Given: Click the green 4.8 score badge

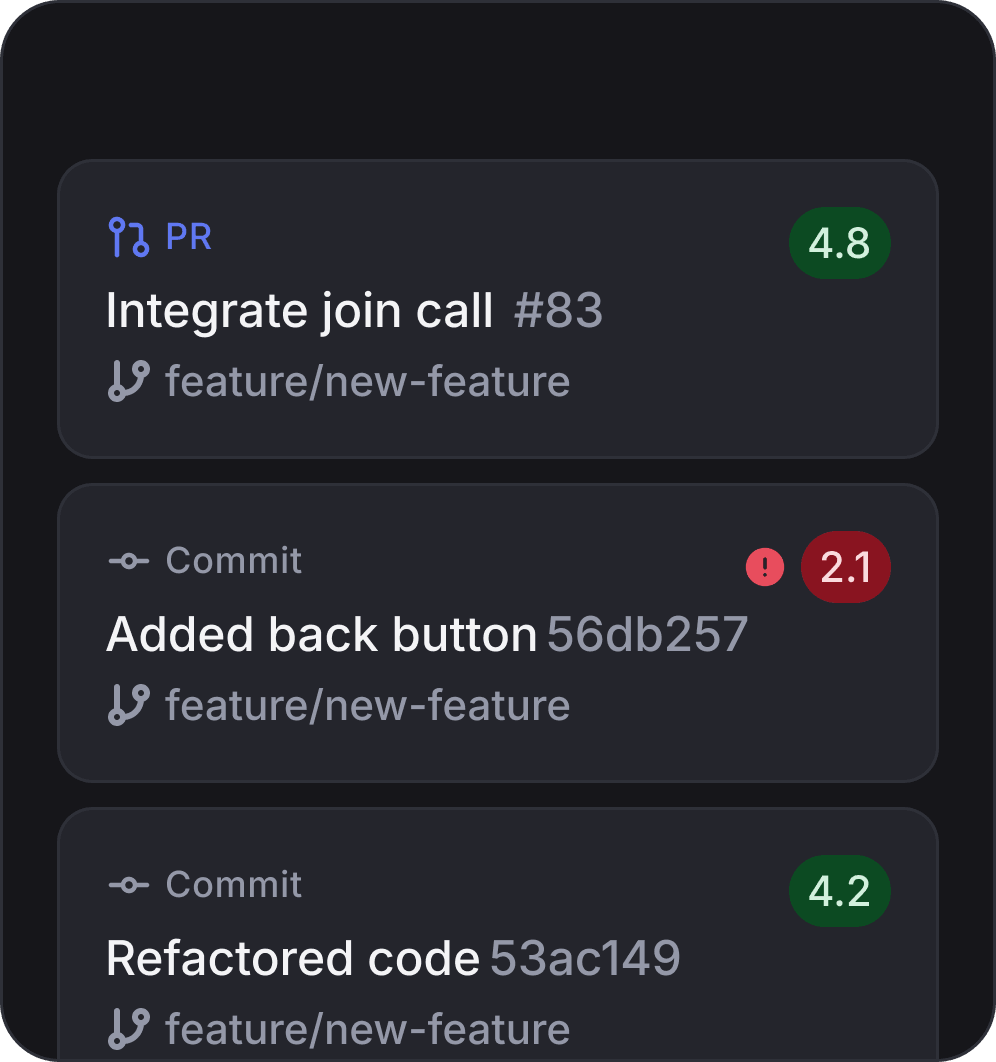Looking at the screenshot, I should click(840, 244).
